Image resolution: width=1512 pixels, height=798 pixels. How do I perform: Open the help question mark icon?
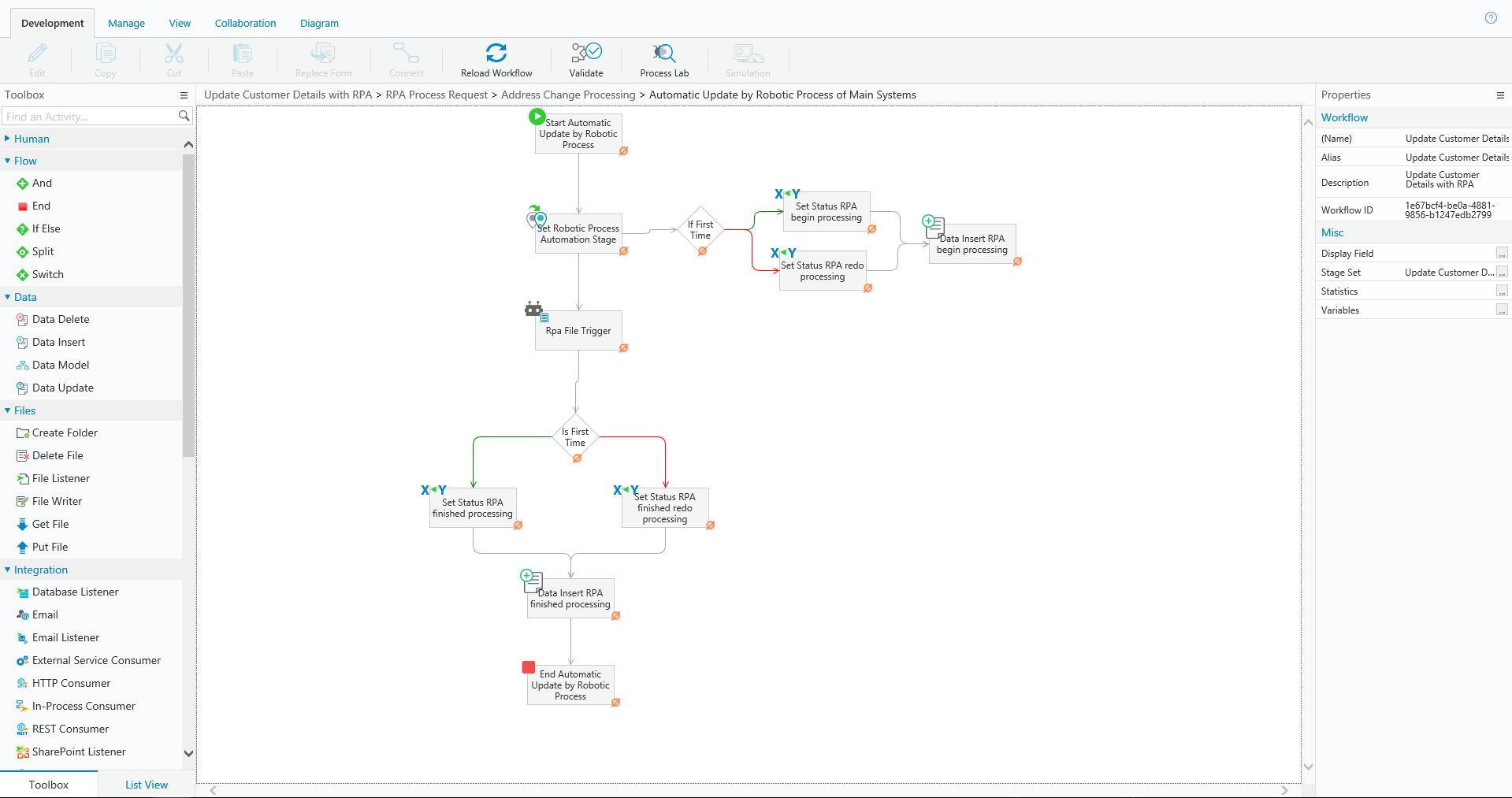point(1491,18)
